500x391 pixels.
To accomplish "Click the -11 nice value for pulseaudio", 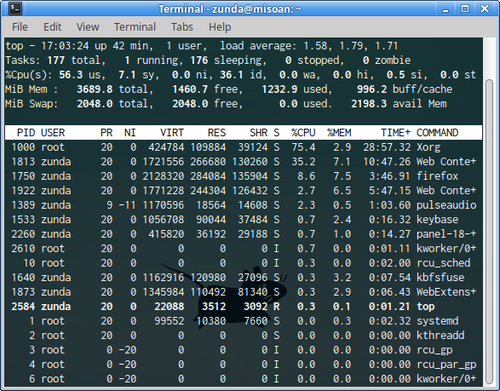I will point(127,205).
